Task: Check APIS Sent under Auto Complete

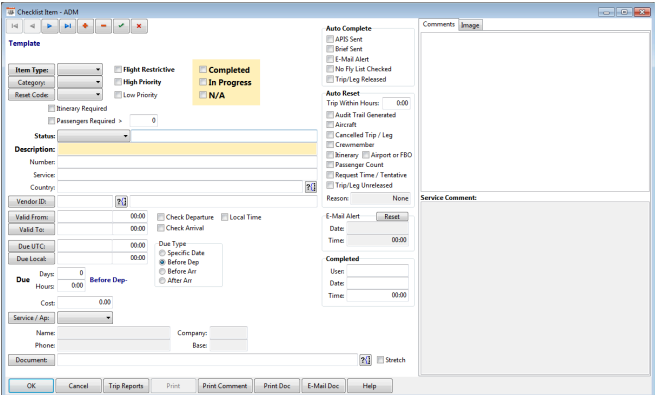Action: tap(330, 39)
